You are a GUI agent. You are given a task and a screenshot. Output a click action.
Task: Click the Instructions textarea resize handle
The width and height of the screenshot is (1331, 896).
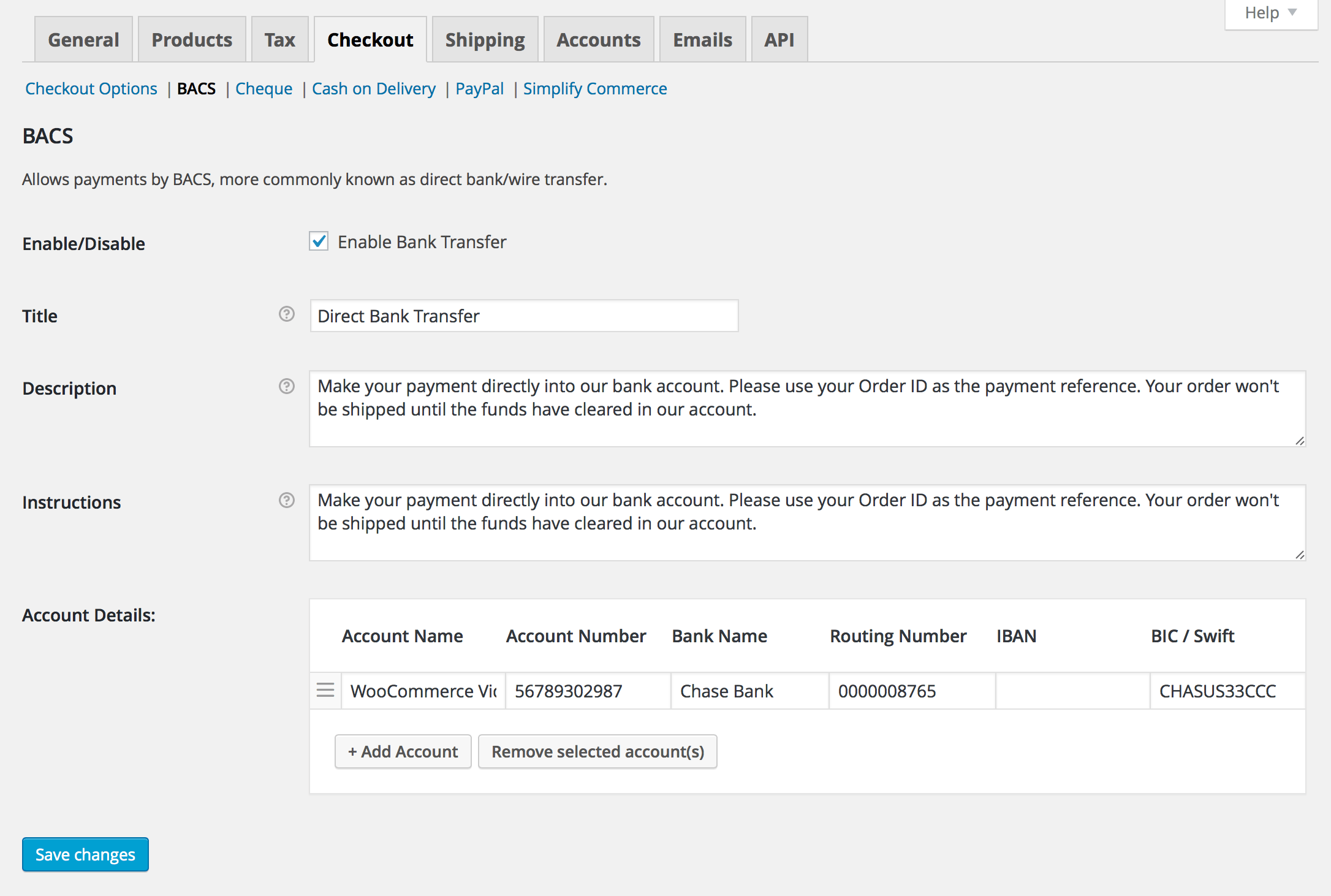[x=1299, y=555]
